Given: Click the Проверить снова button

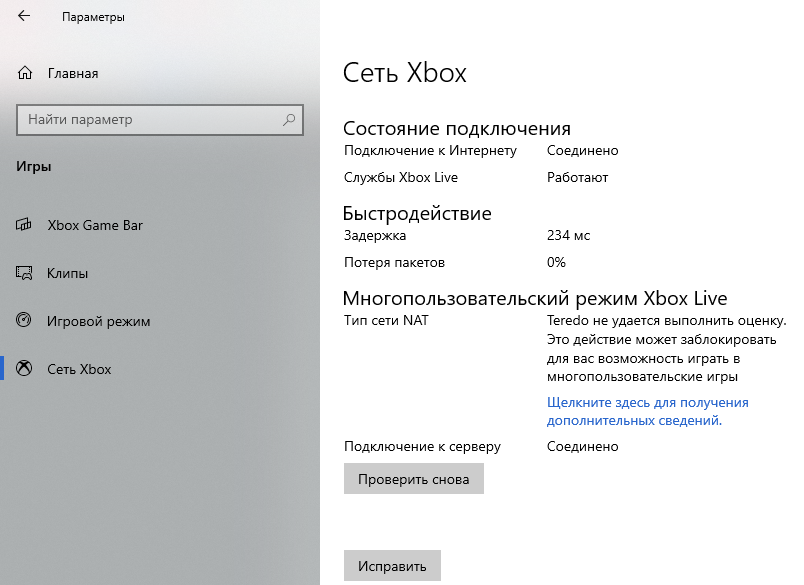Looking at the screenshot, I should pyautogui.click(x=414, y=479).
